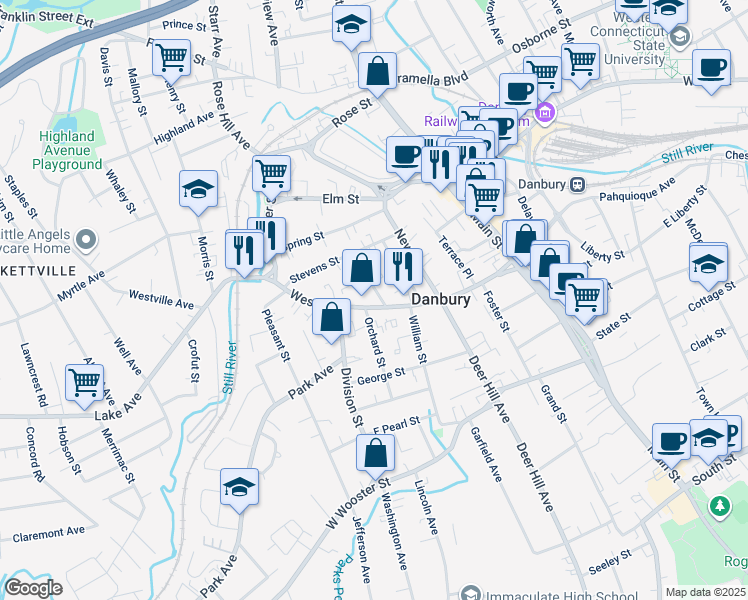Click the shopping cart marker near Elm St
The height and width of the screenshot is (600, 748).
[x=271, y=173]
